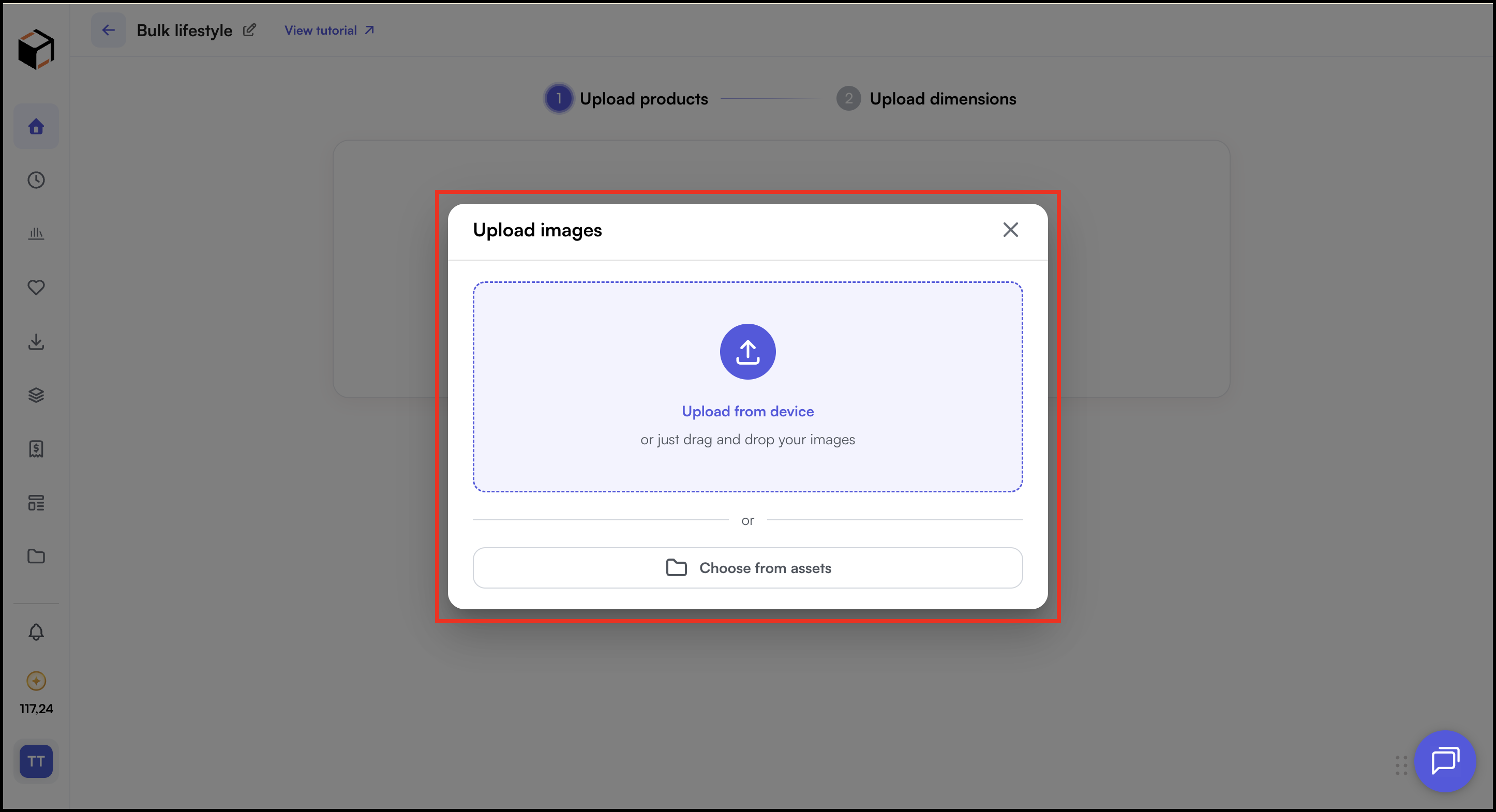Select step 1 Upload products
This screenshot has width=1496, height=812.
click(626, 99)
